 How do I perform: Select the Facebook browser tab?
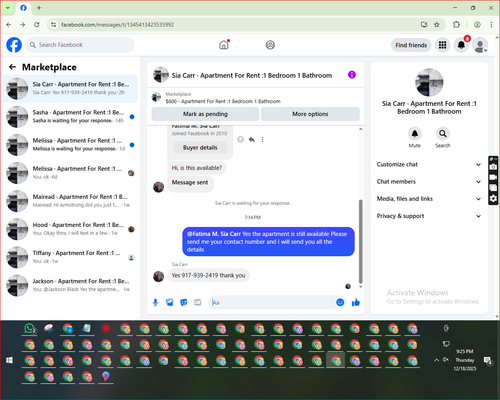(23, 8)
